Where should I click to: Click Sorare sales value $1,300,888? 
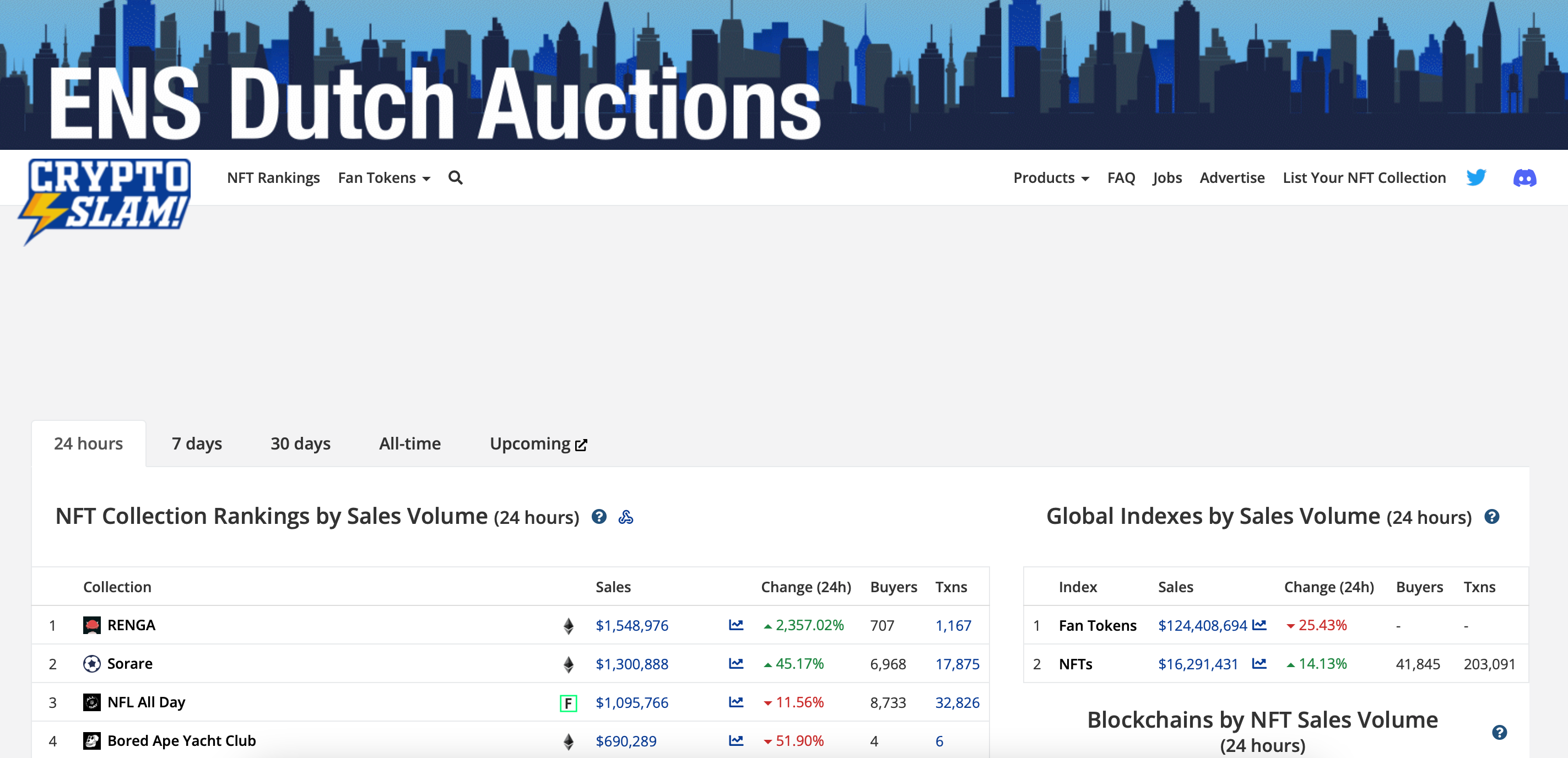tap(632, 664)
